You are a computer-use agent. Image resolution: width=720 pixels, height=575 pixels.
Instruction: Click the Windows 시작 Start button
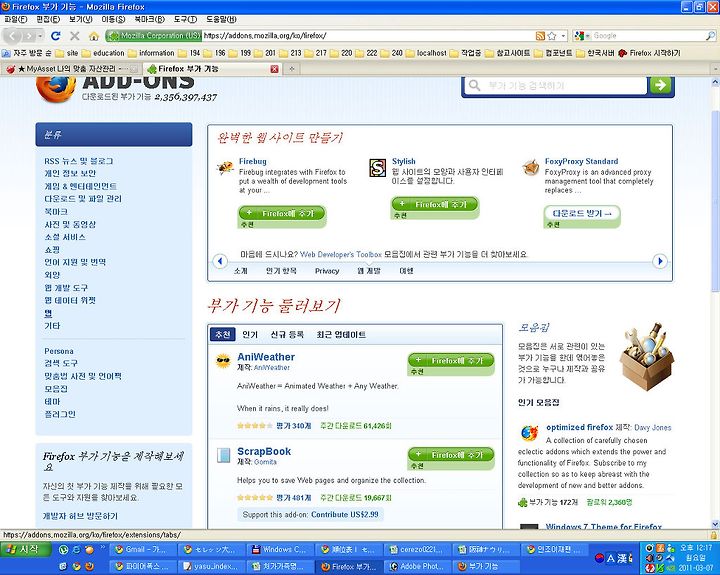coord(26,549)
